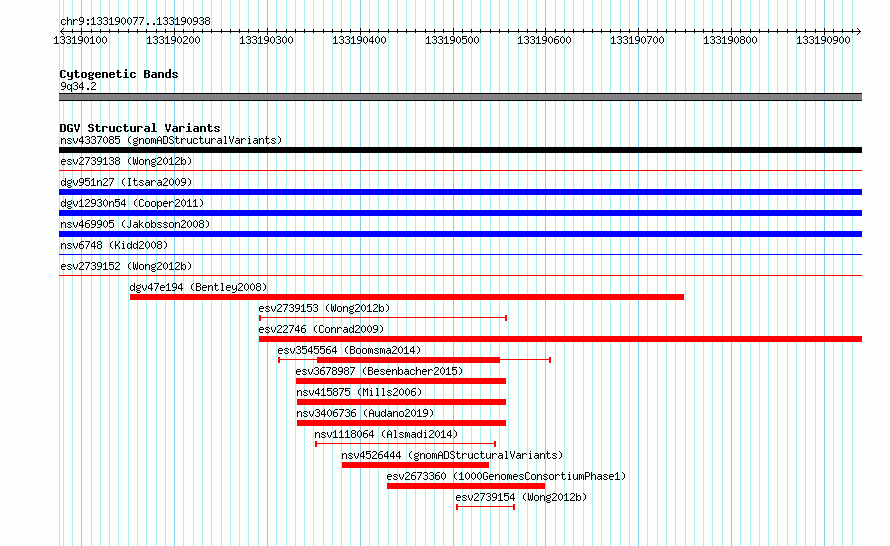Viewport: 890px width, 546px height.
Task: Click ruler position 133190400
Action: pos(359,40)
